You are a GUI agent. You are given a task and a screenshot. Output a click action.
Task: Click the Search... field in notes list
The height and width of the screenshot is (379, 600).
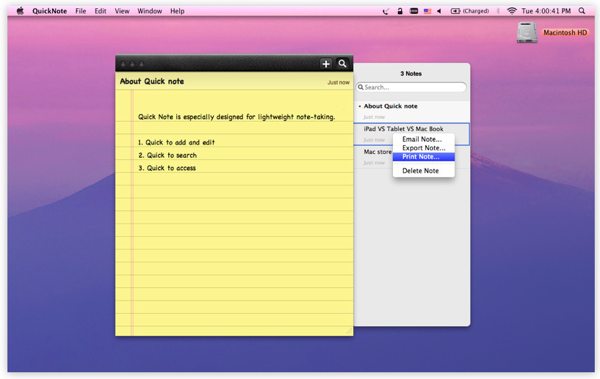tap(411, 87)
